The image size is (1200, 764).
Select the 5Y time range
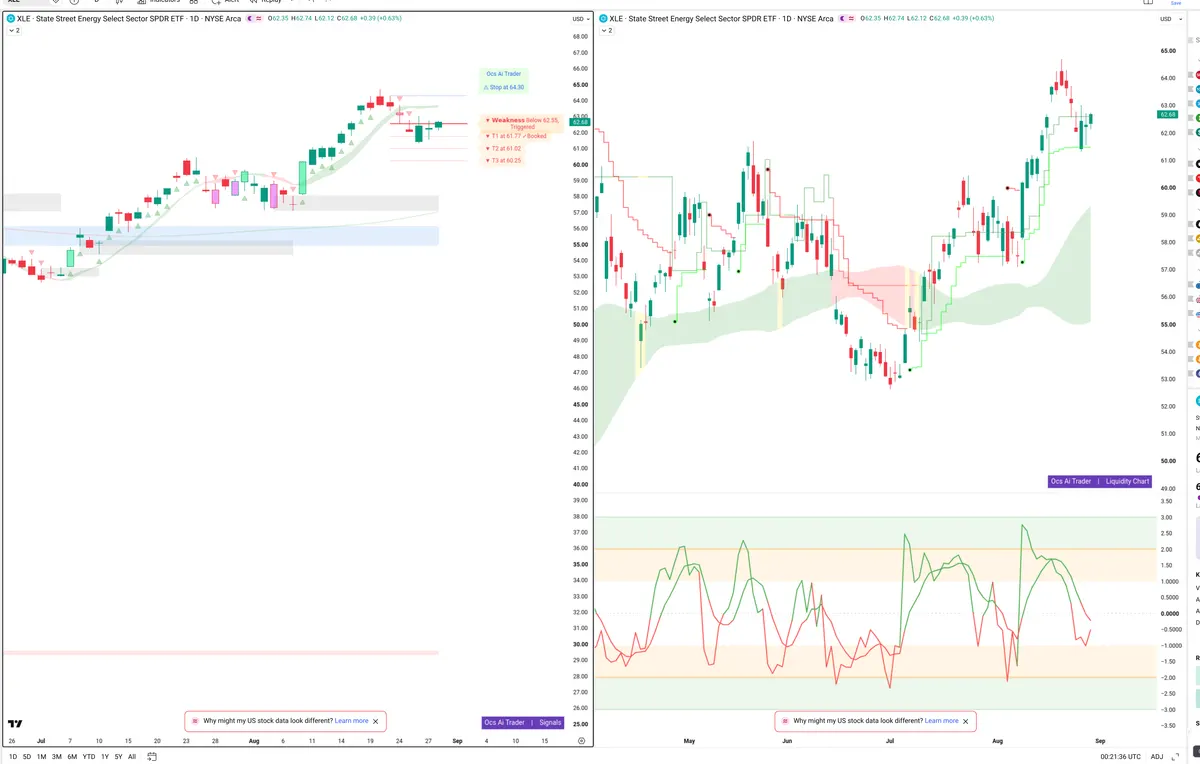(118, 757)
